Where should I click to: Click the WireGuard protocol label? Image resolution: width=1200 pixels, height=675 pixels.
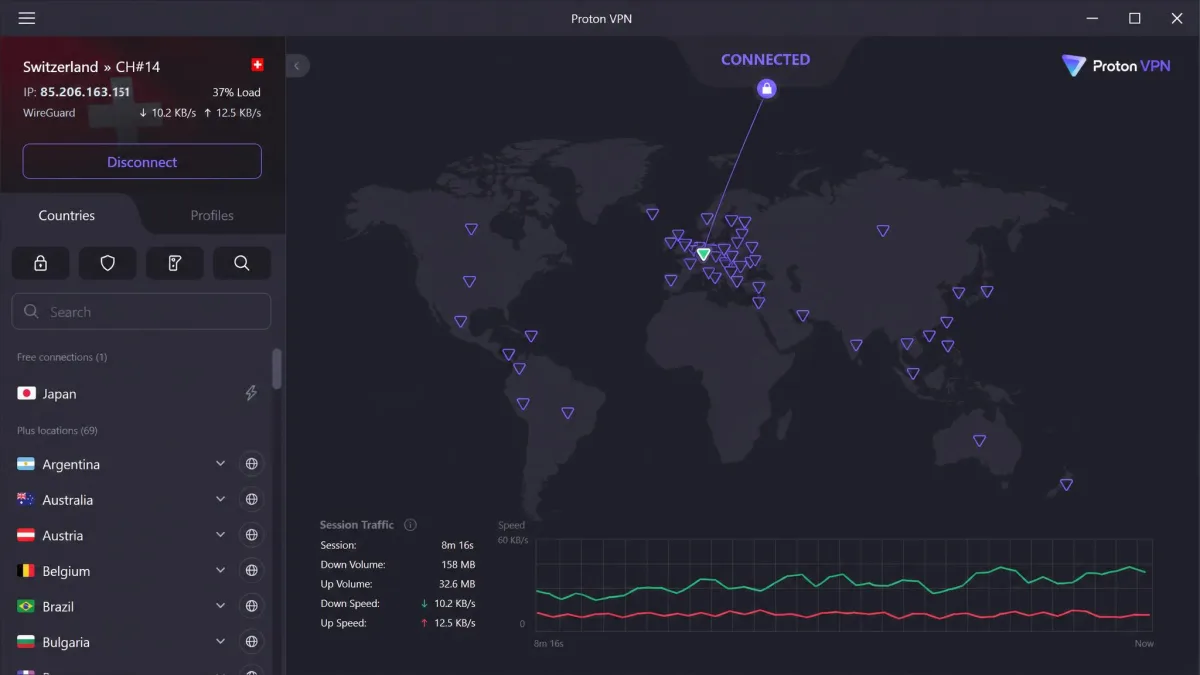click(49, 113)
